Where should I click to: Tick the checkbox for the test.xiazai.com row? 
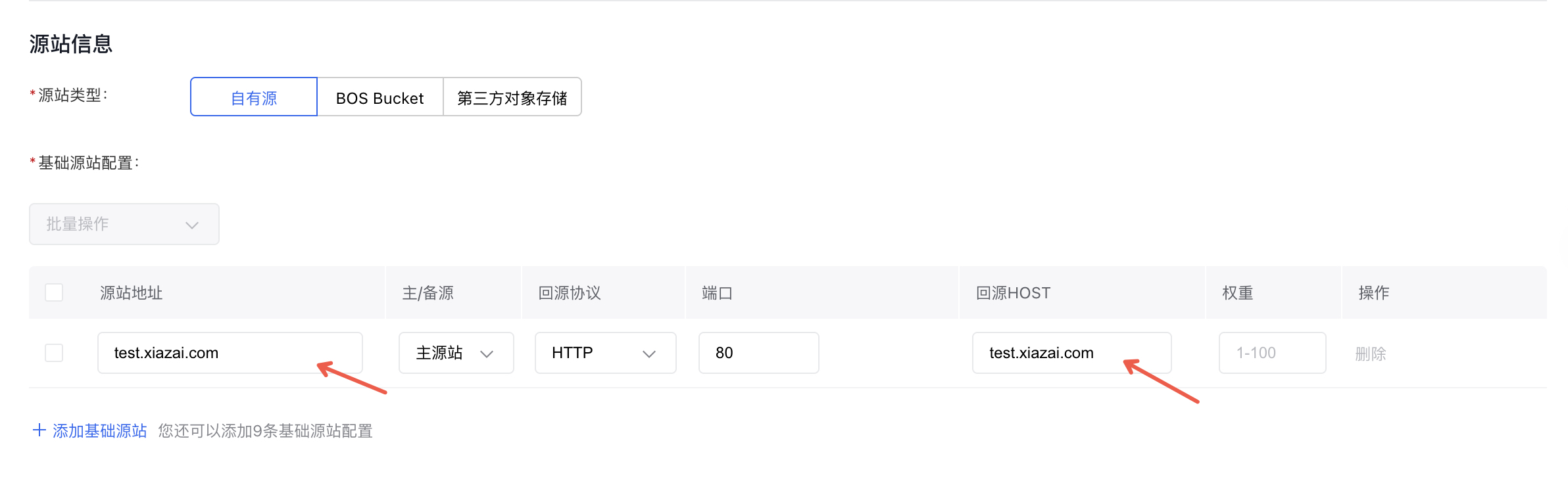click(53, 353)
